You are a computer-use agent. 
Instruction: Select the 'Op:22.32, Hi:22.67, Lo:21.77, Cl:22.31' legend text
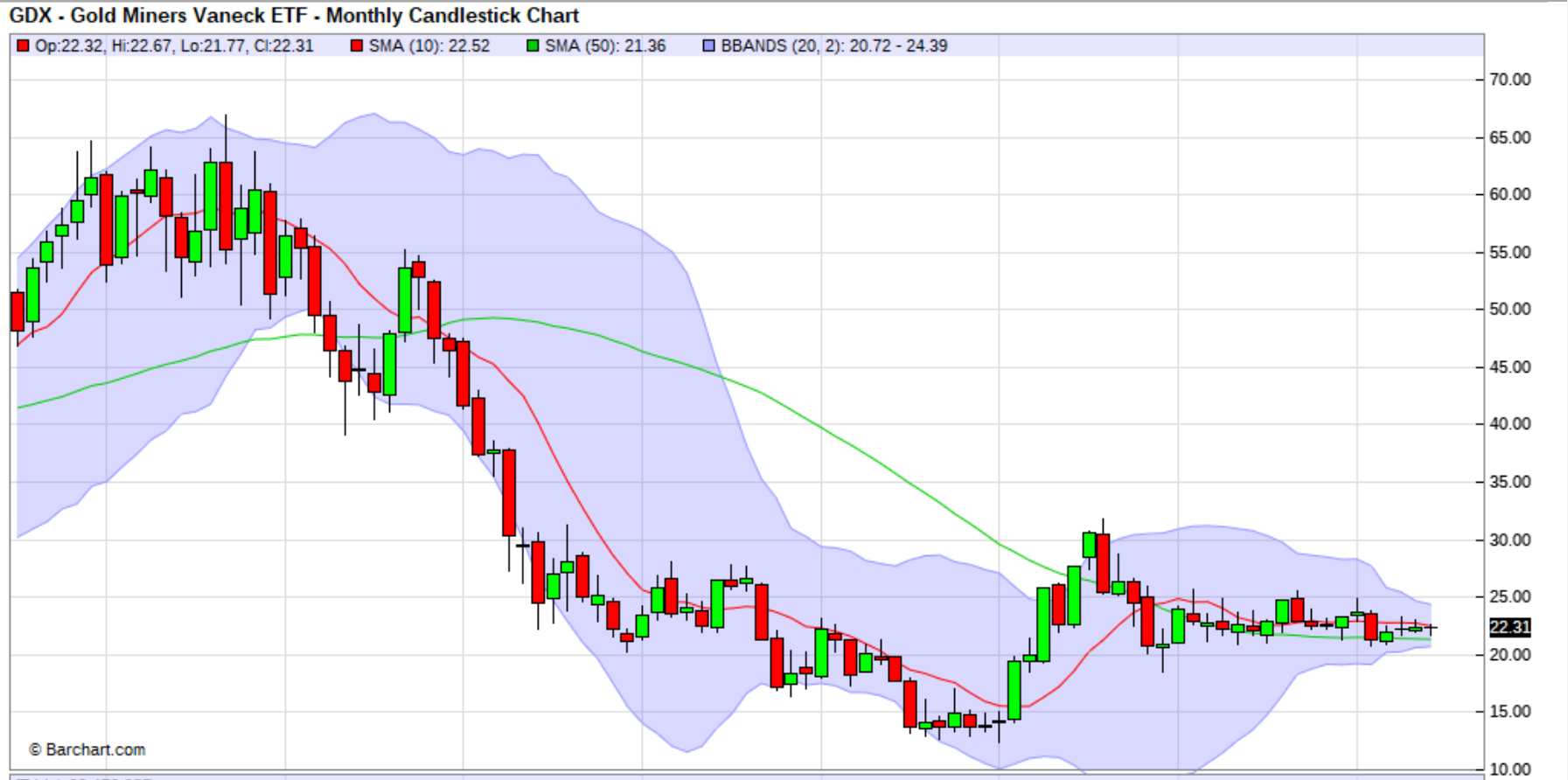point(174,45)
